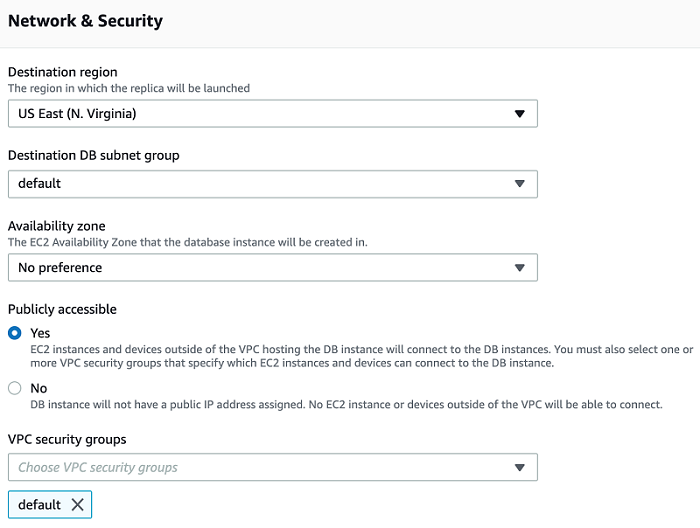
Task: Click the Availability zone dropdown arrow
Action: (519, 268)
